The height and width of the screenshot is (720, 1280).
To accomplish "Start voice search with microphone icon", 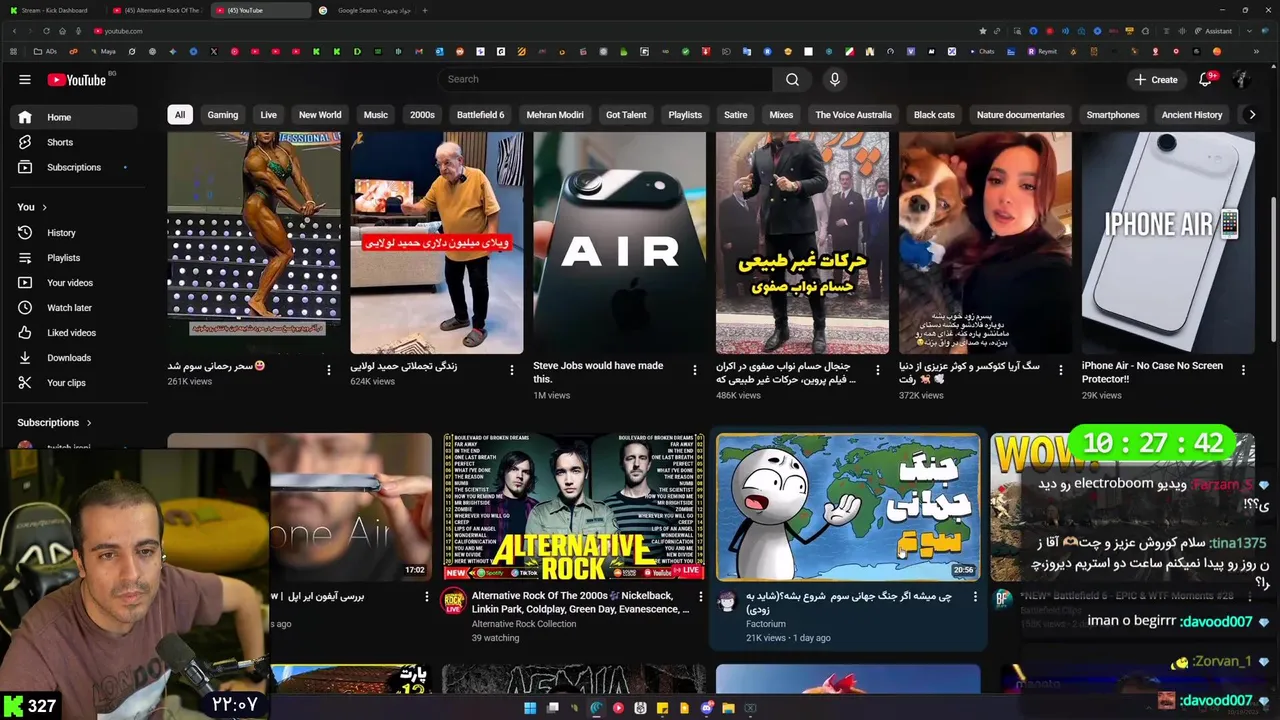I will point(835,79).
